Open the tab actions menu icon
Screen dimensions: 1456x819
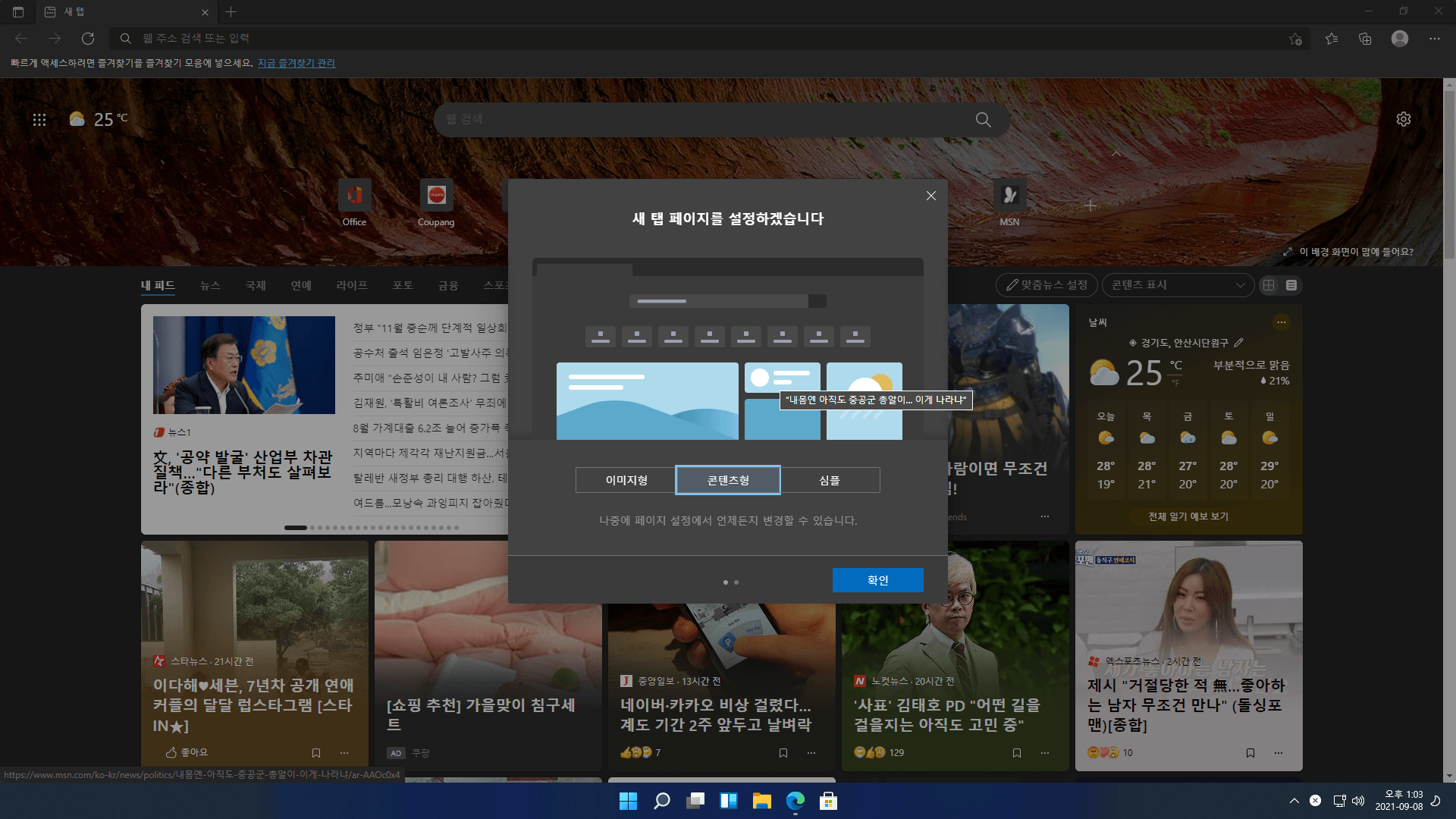tap(18, 11)
